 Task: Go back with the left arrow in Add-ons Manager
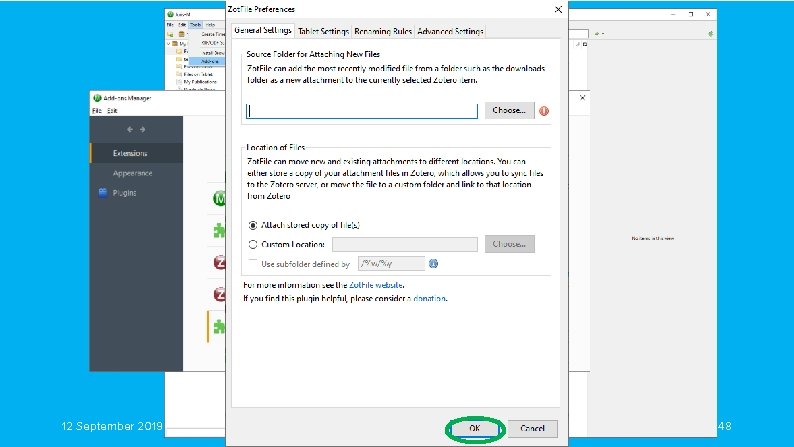pos(130,130)
